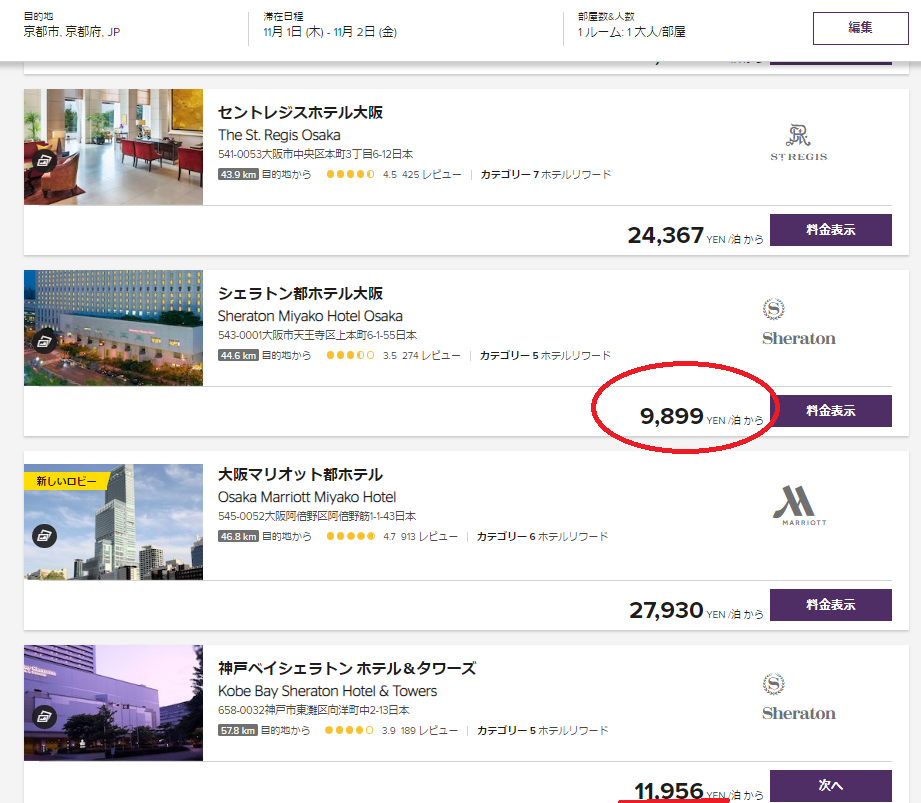Viewport: 921px width, 803px height.
Task: Click the Sheraton logo for Sheraton Miyako Osaka
Action: pyautogui.click(x=798, y=322)
